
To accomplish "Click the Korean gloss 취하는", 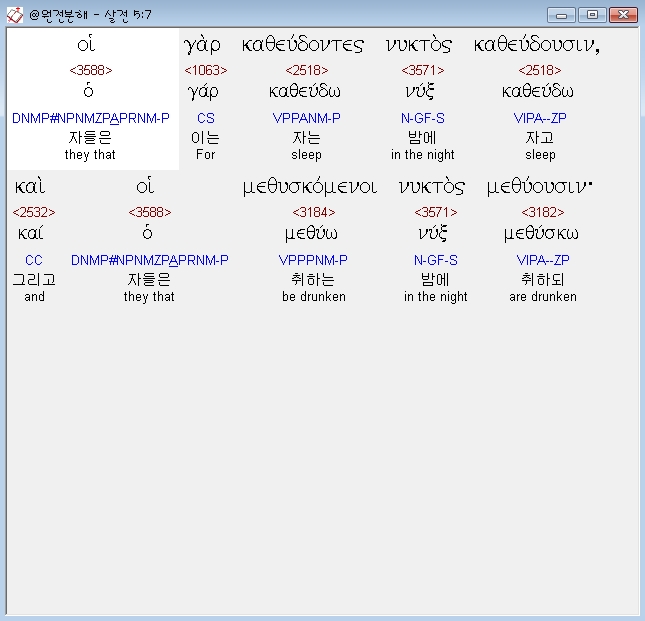I will click(313, 280).
